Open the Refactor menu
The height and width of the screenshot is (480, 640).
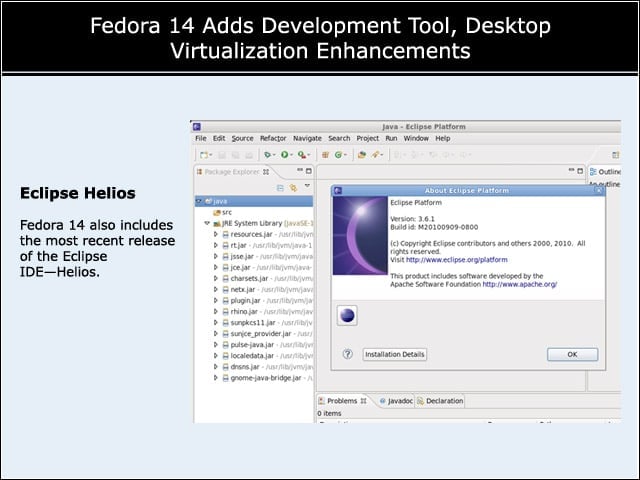point(273,138)
